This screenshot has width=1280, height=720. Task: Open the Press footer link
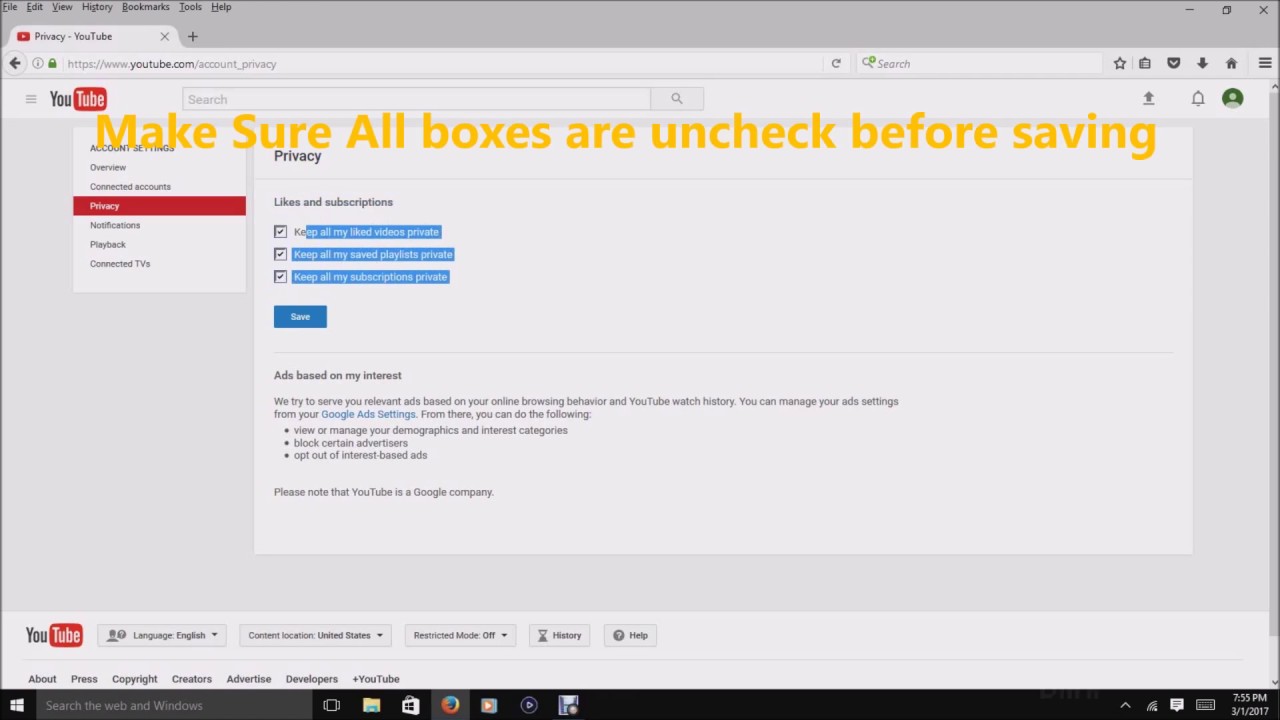point(84,679)
